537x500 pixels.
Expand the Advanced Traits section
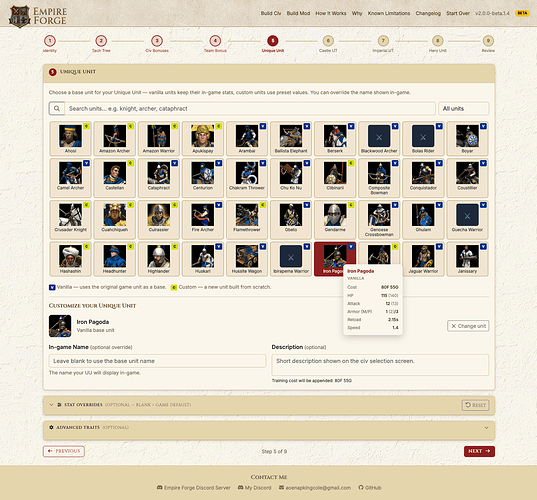tap(269, 427)
